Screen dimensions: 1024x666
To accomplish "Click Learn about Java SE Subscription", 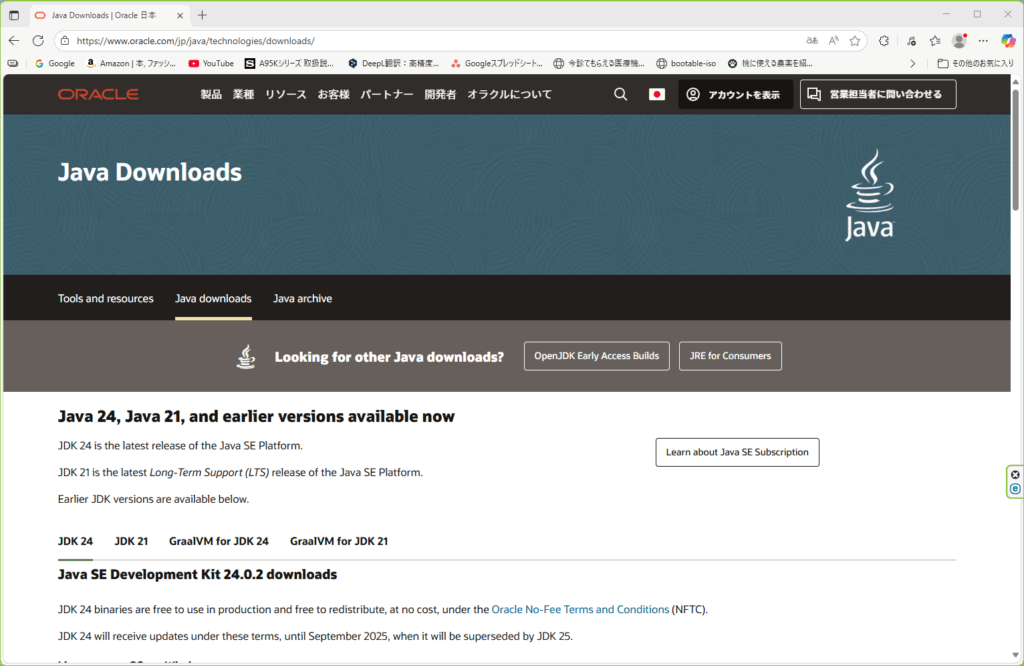I will coord(737,452).
